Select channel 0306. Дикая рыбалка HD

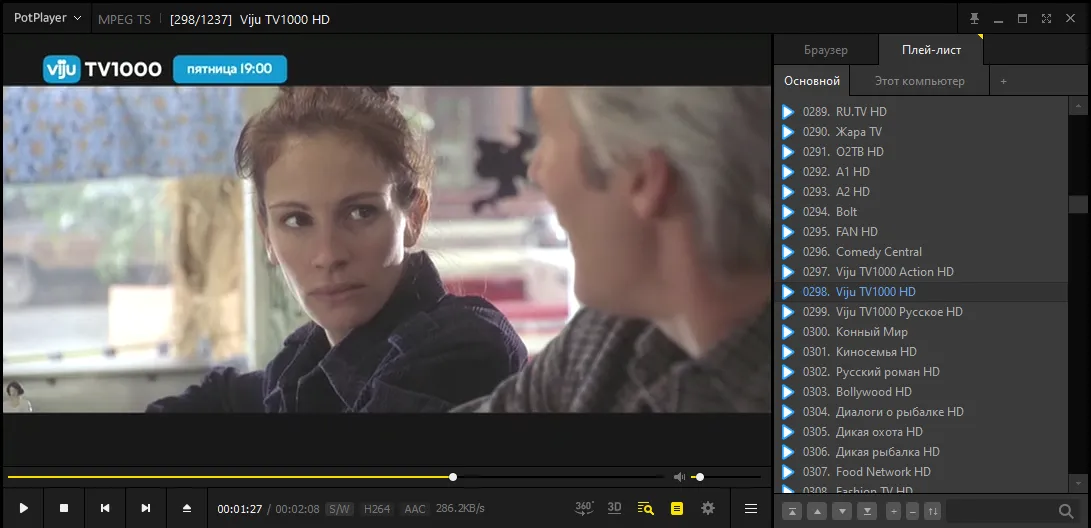tap(921, 452)
